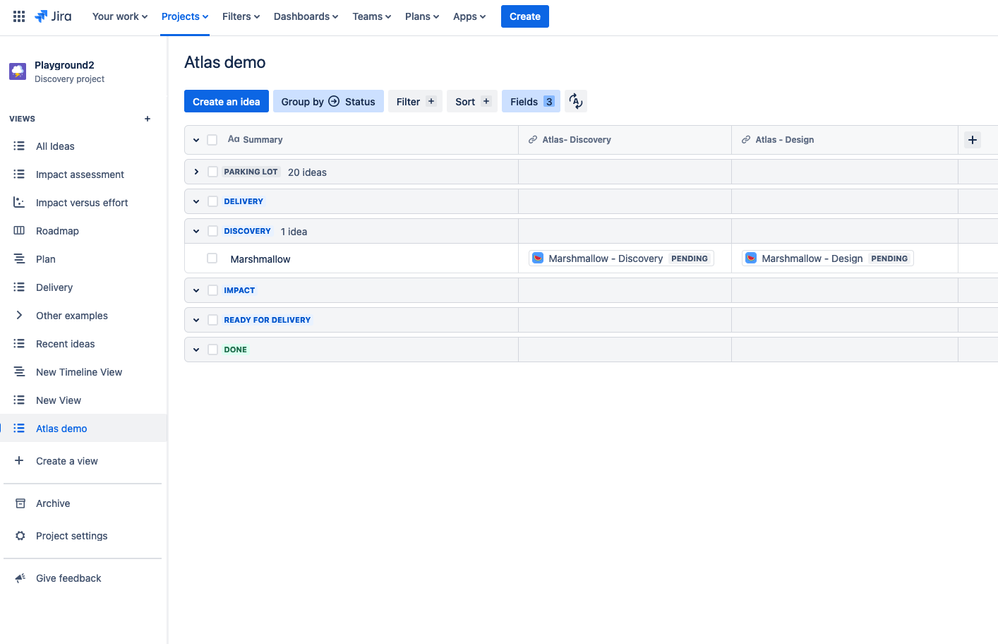Image resolution: width=998 pixels, height=644 pixels.
Task: Click the blue Create button
Action: [524, 17]
